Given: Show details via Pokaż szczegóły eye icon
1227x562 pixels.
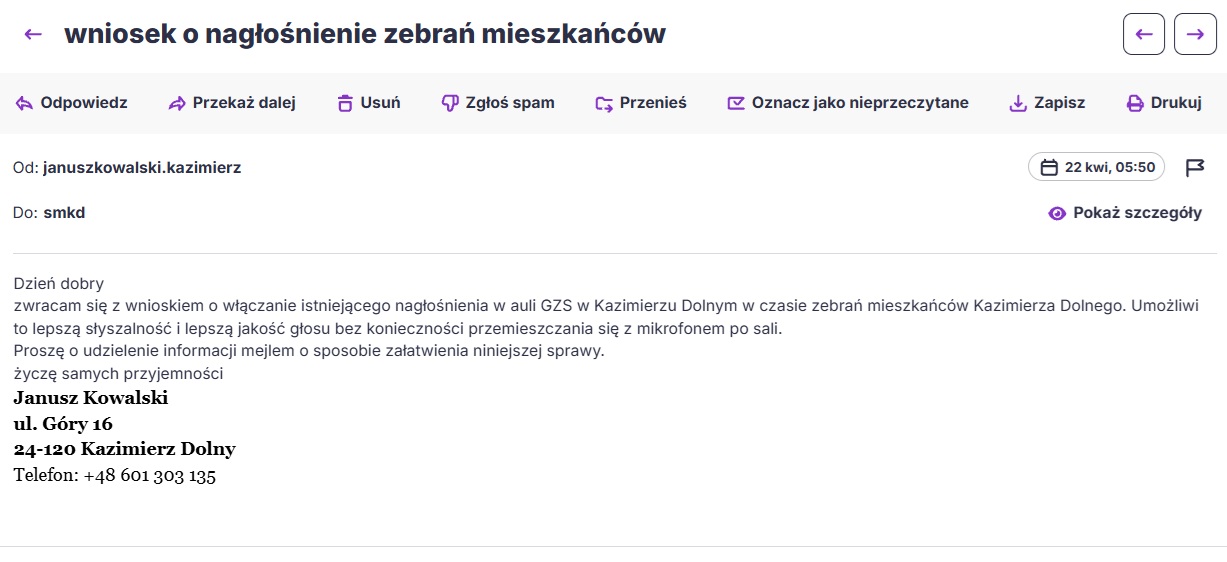Looking at the screenshot, I should coord(1057,213).
